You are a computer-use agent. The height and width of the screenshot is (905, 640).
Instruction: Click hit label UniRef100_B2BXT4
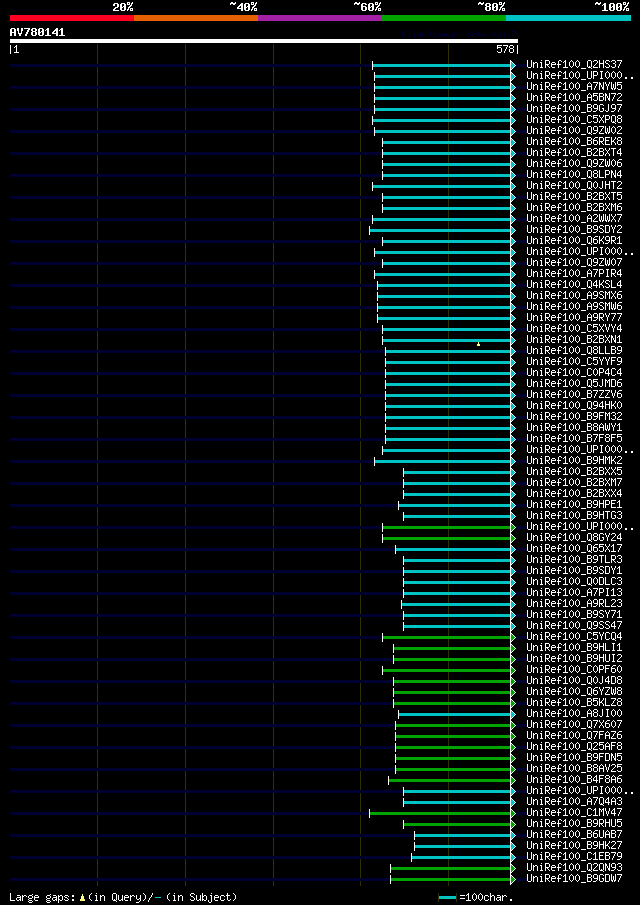[x=574, y=152]
